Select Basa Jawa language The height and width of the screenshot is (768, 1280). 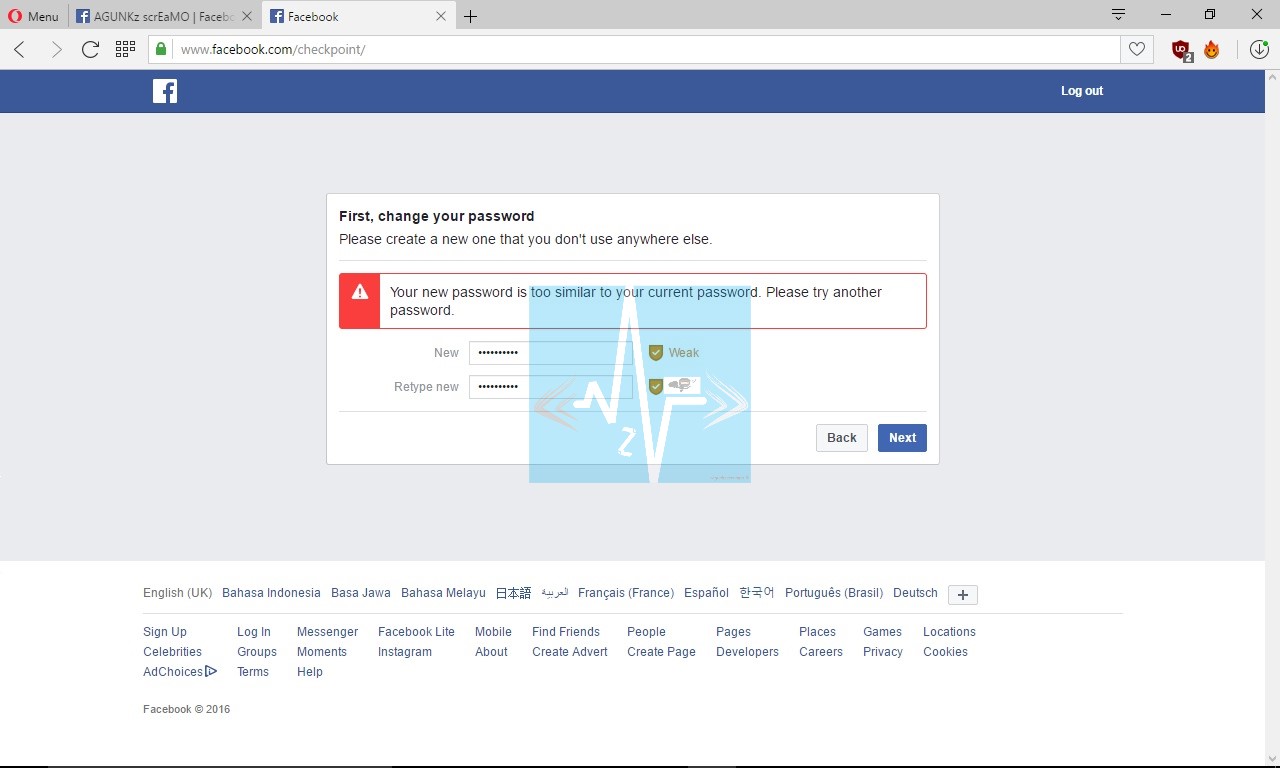(361, 593)
